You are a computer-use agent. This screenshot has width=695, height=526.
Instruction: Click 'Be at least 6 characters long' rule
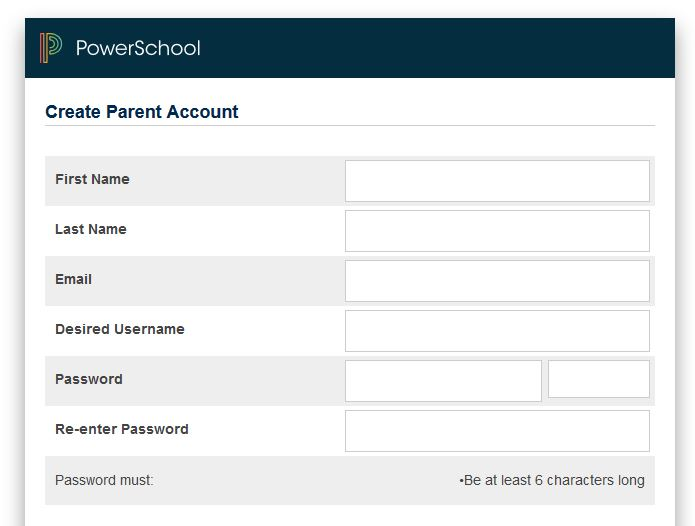pos(552,480)
